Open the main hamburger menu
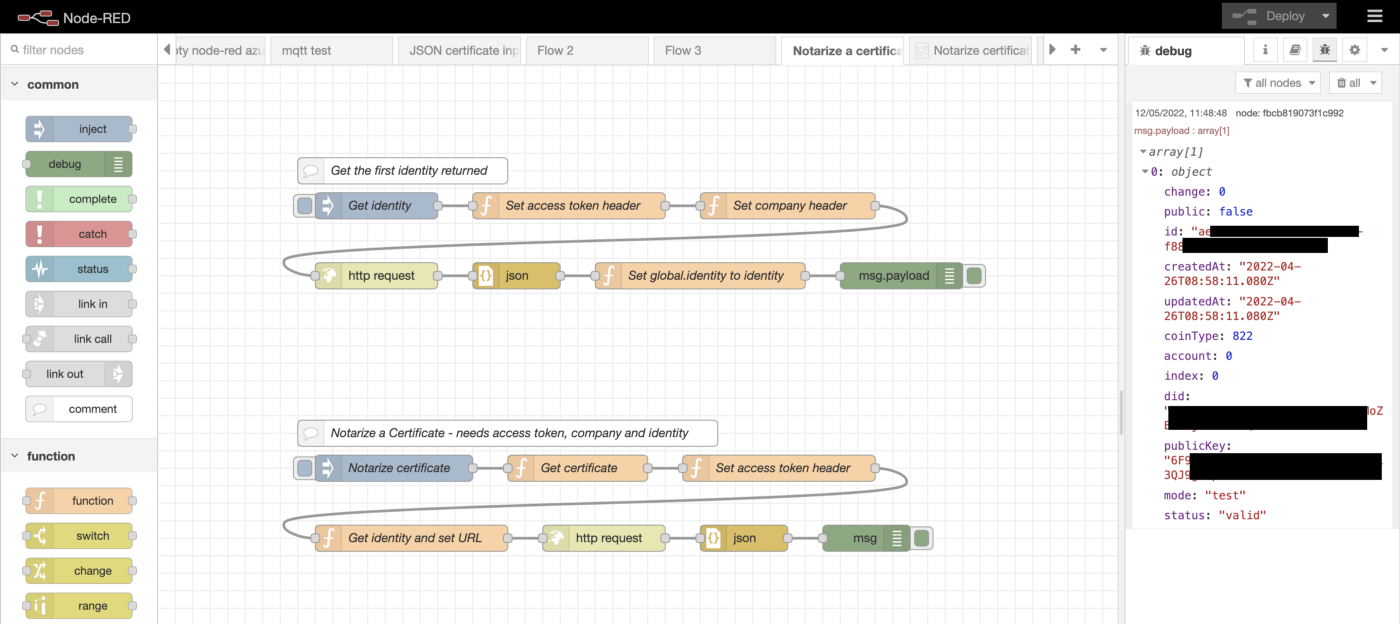The height and width of the screenshot is (624, 1400). (x=1375, y=16)
